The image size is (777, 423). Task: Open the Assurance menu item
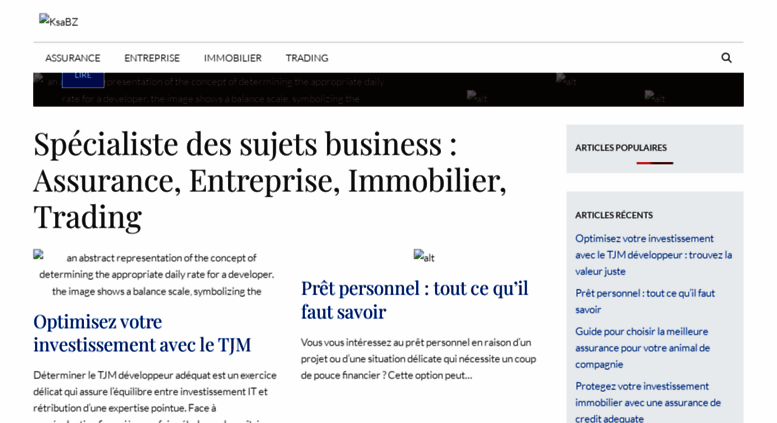pyautogui.click(x=73, y=58)
